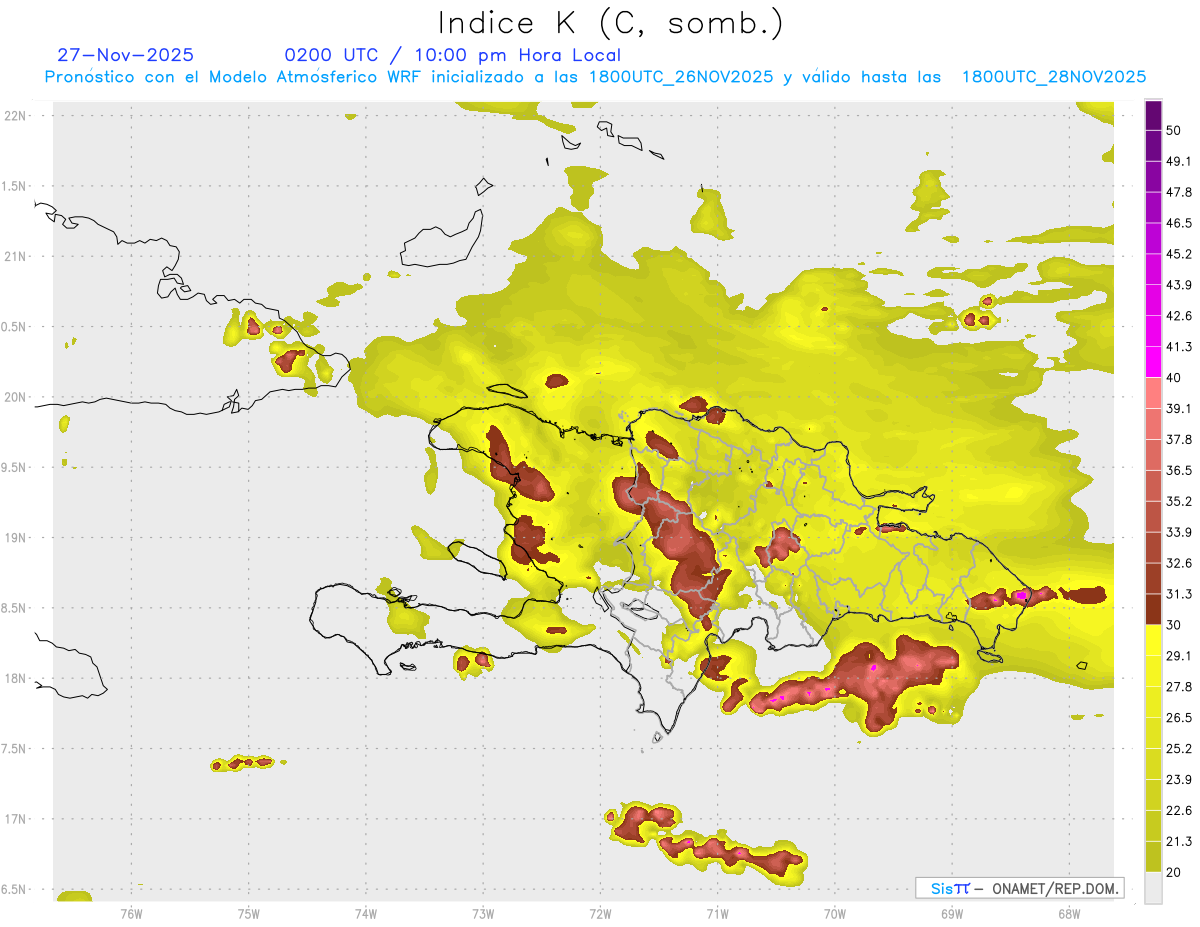Click the '1800UTC_26NOV2025' initialization timestamp
This screenshot has height=927, width=1200.
point(681,77)
